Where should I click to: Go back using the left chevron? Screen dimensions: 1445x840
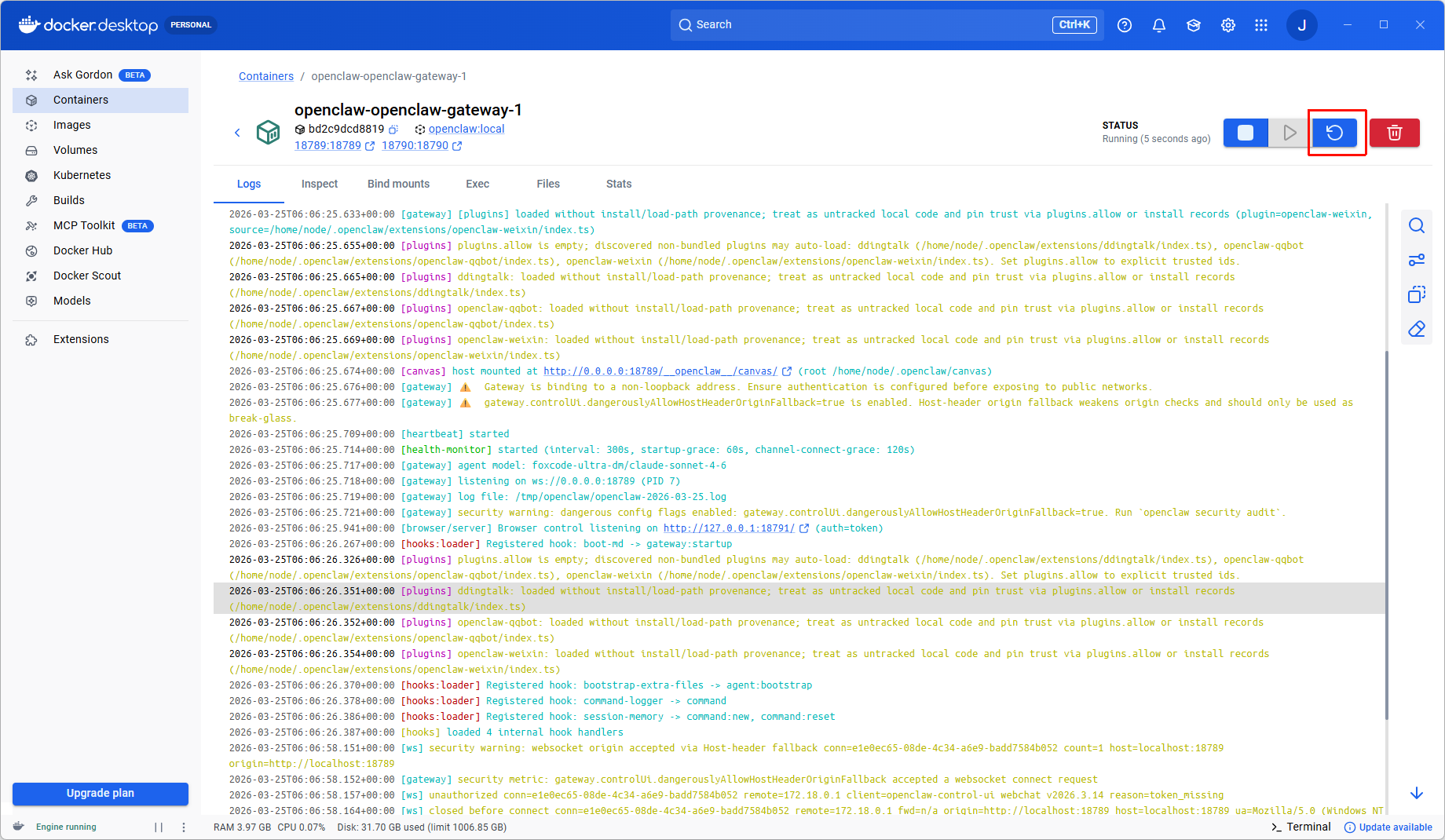point(237,133)
